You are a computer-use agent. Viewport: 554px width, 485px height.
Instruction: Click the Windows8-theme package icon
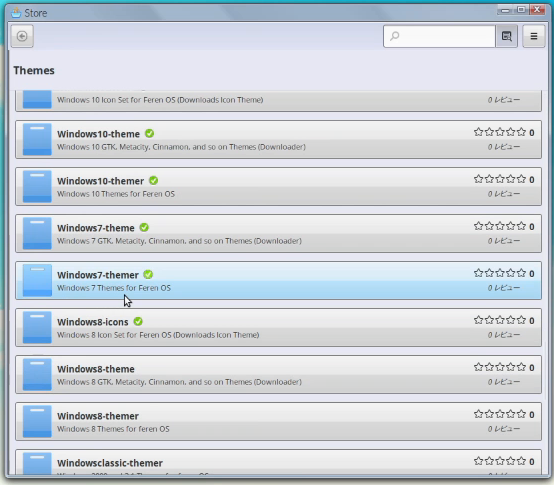pyautogui.click(x=37, y=374)
